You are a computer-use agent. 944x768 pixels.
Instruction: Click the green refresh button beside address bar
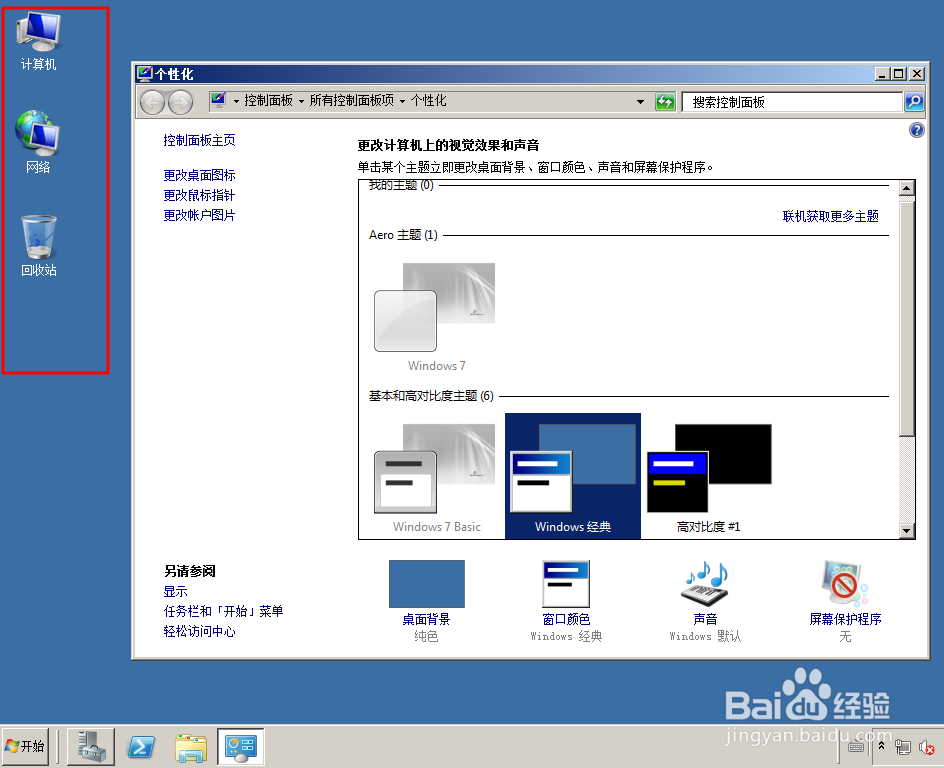(x=665, y=102)
